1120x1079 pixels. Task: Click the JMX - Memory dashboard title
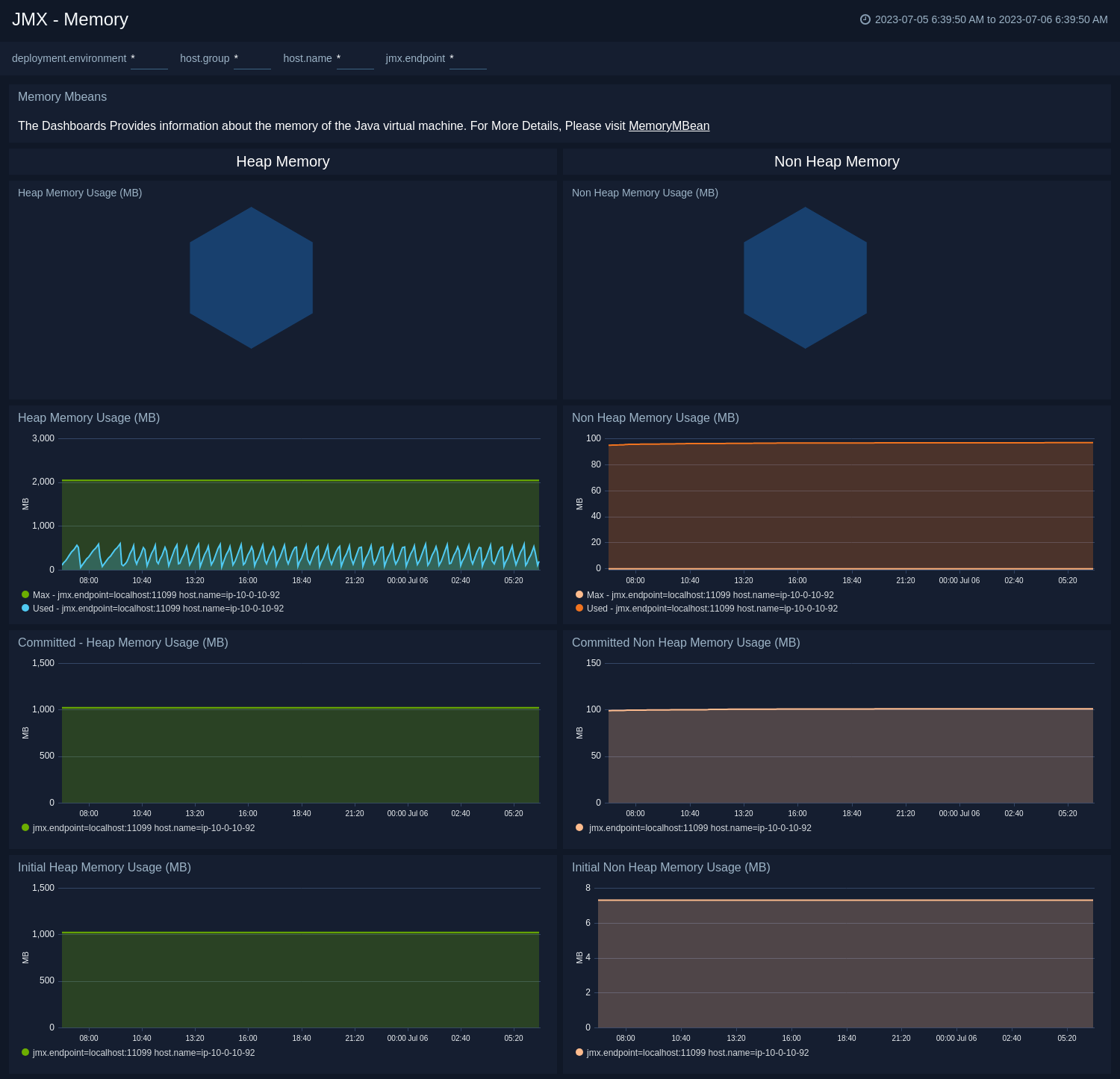70,19
